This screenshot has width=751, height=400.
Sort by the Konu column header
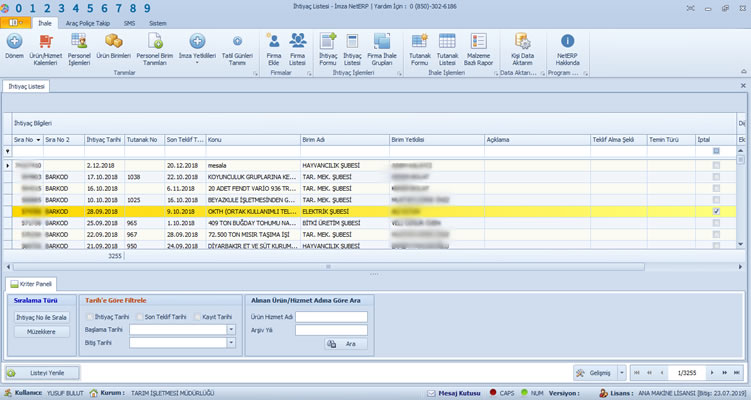[x=253, y=140]
